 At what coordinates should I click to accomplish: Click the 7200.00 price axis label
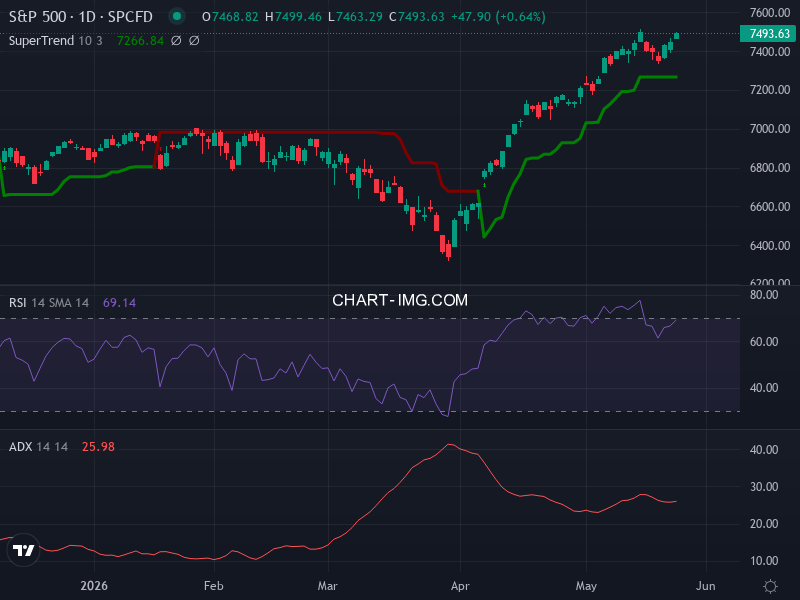770,90
